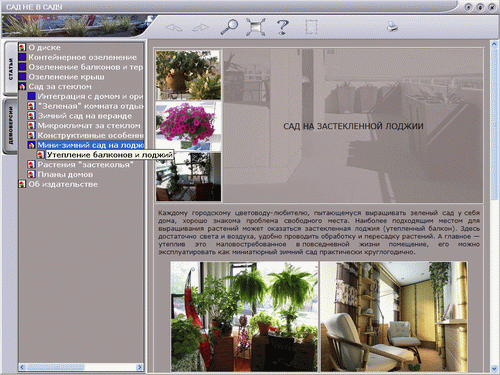Select Сад за стеклом tree item
Image resolution: width=500 pixels, height=375 pixels.
(60, 87)
